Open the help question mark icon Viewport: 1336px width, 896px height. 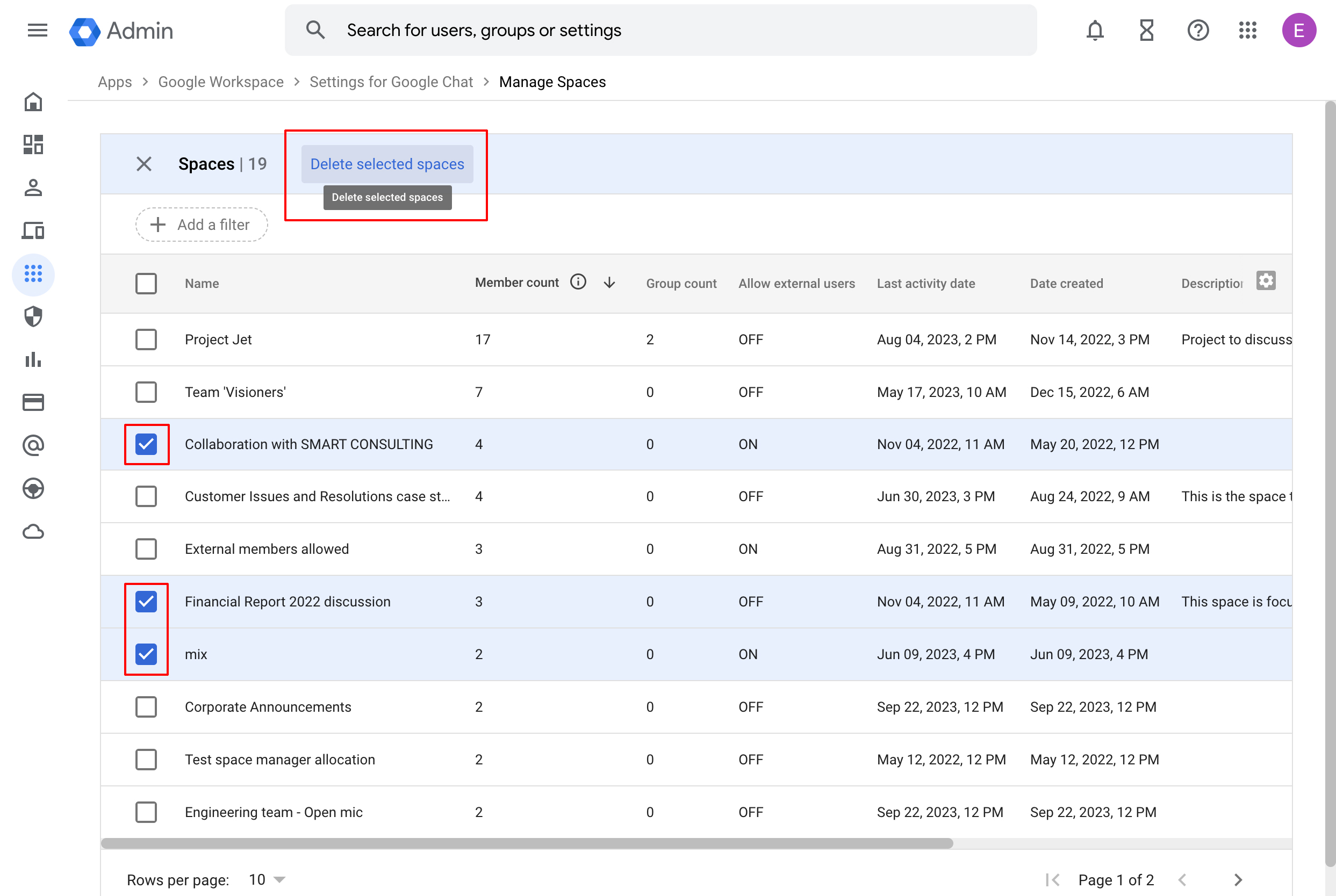coord(1197,30)
